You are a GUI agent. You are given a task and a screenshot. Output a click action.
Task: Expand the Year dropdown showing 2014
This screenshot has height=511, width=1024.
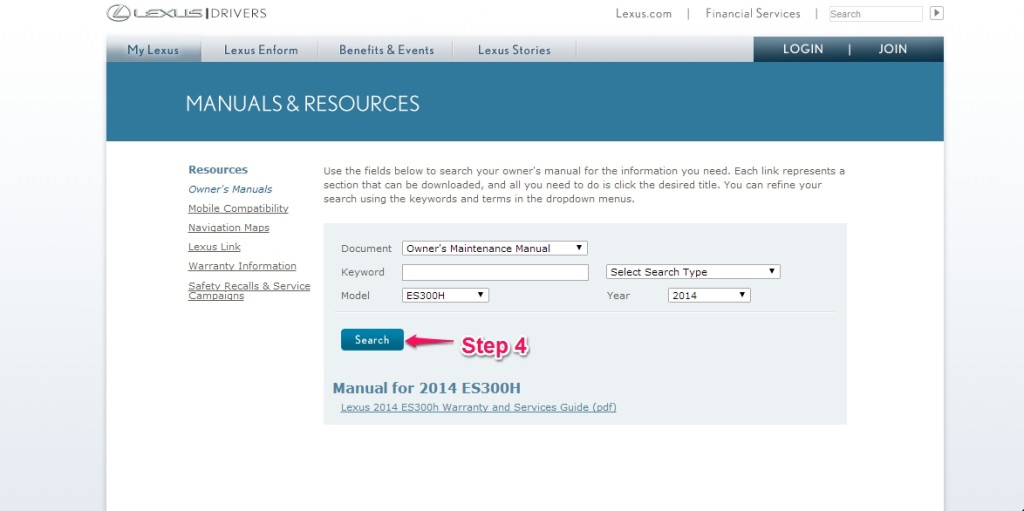pos(709,295)
